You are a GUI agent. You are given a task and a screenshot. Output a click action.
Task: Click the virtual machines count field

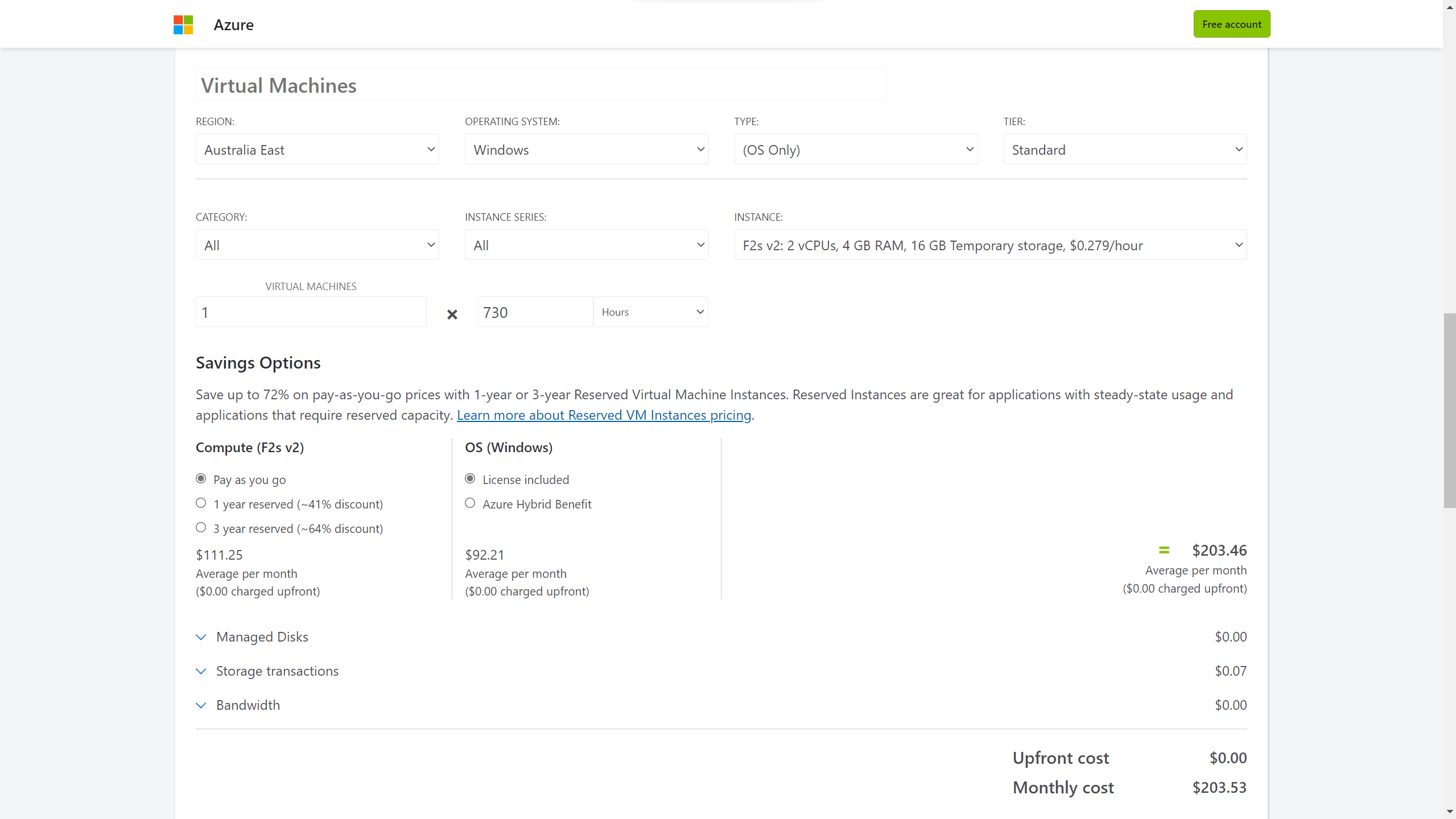point(311,312)
